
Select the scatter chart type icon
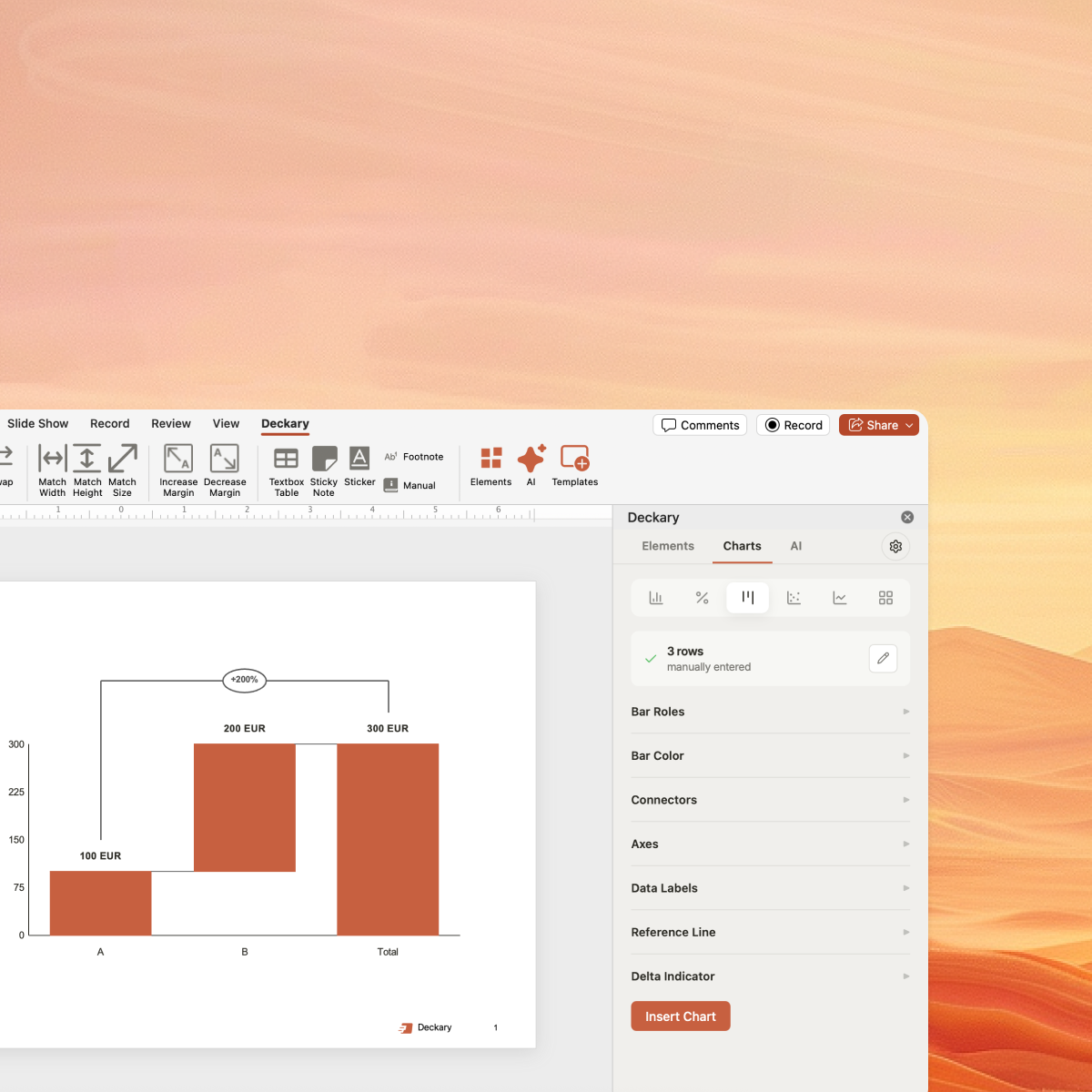click(x=794, y=598)
